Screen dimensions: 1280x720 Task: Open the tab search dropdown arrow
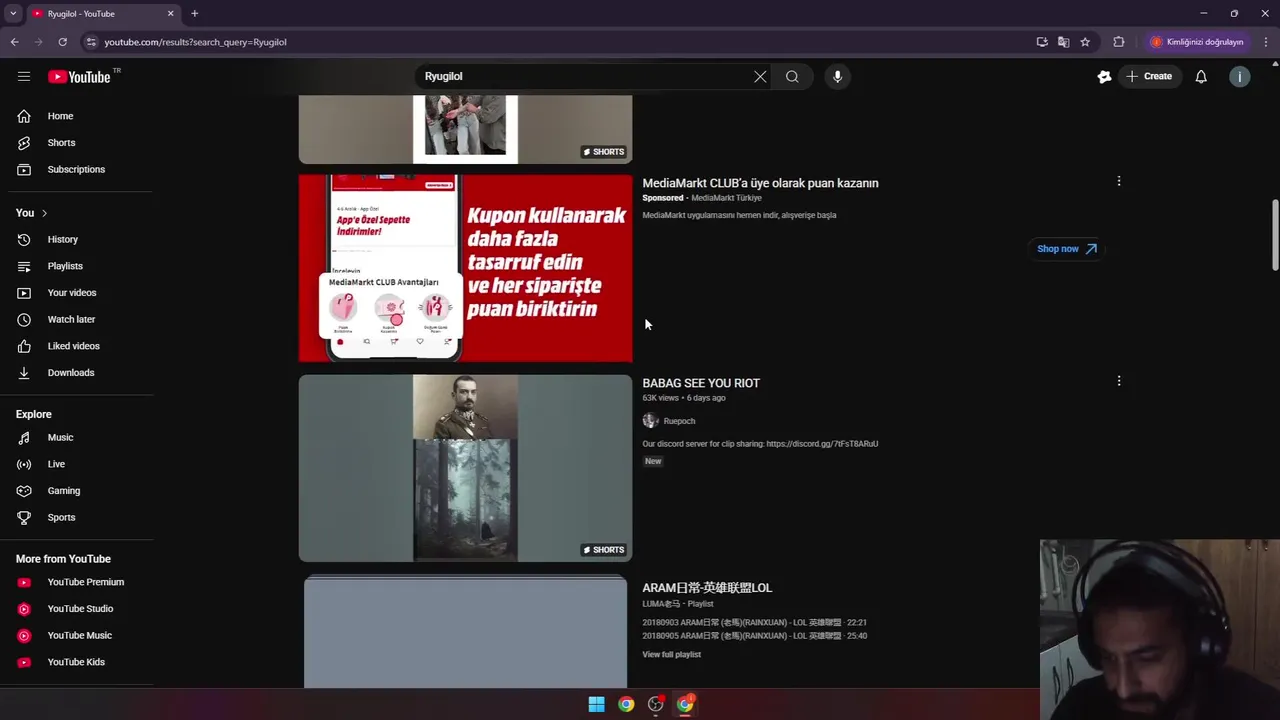pos(13,13)
